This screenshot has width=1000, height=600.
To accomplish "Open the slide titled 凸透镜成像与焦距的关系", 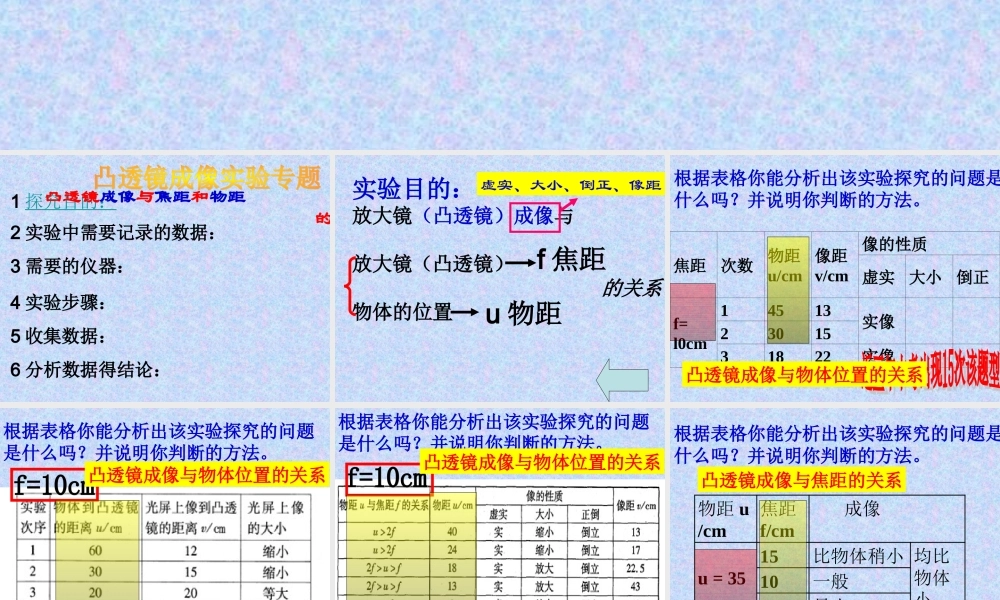I will pos(835,504).
